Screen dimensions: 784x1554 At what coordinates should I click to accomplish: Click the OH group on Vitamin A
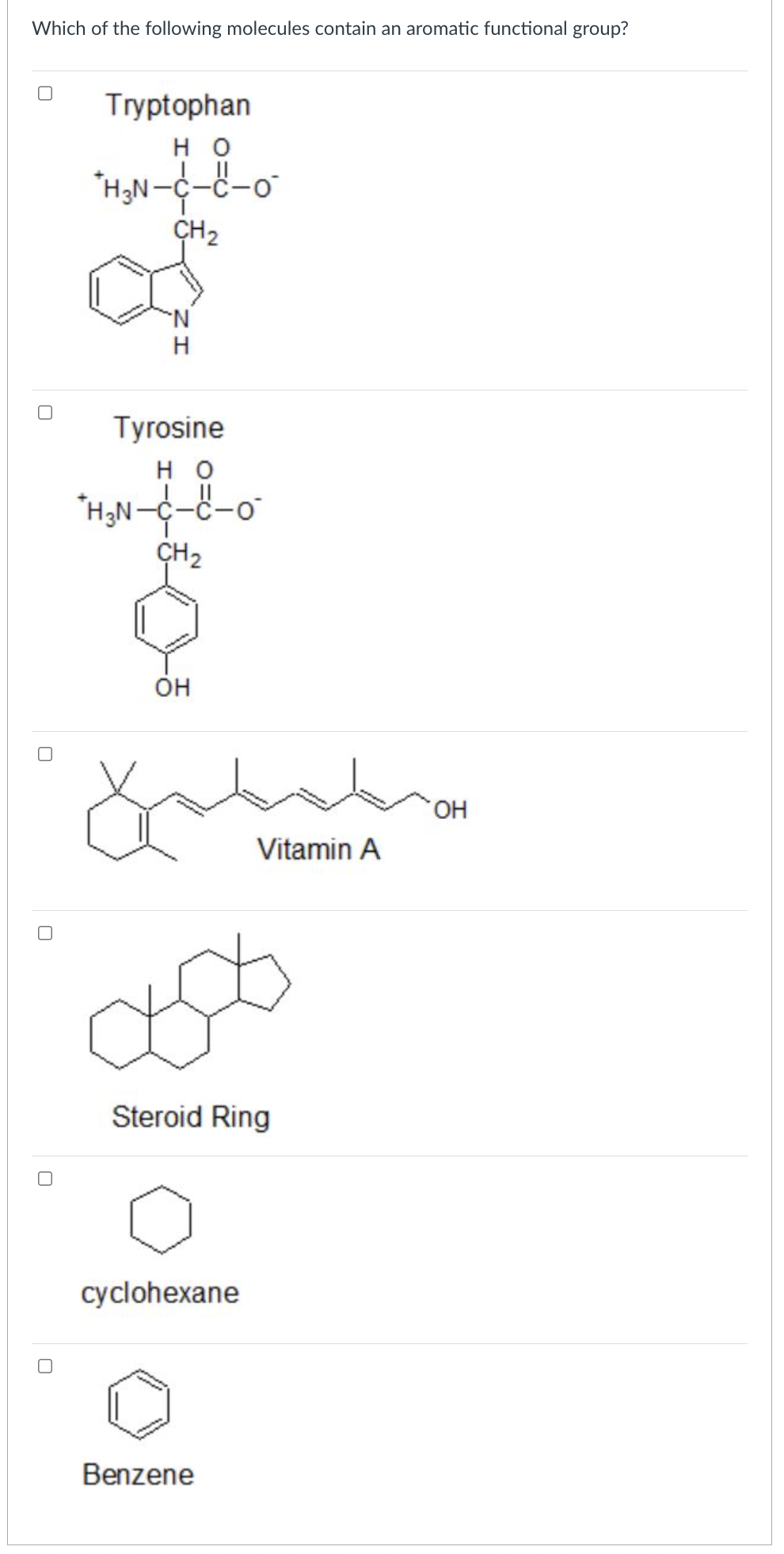pos(451,809)
